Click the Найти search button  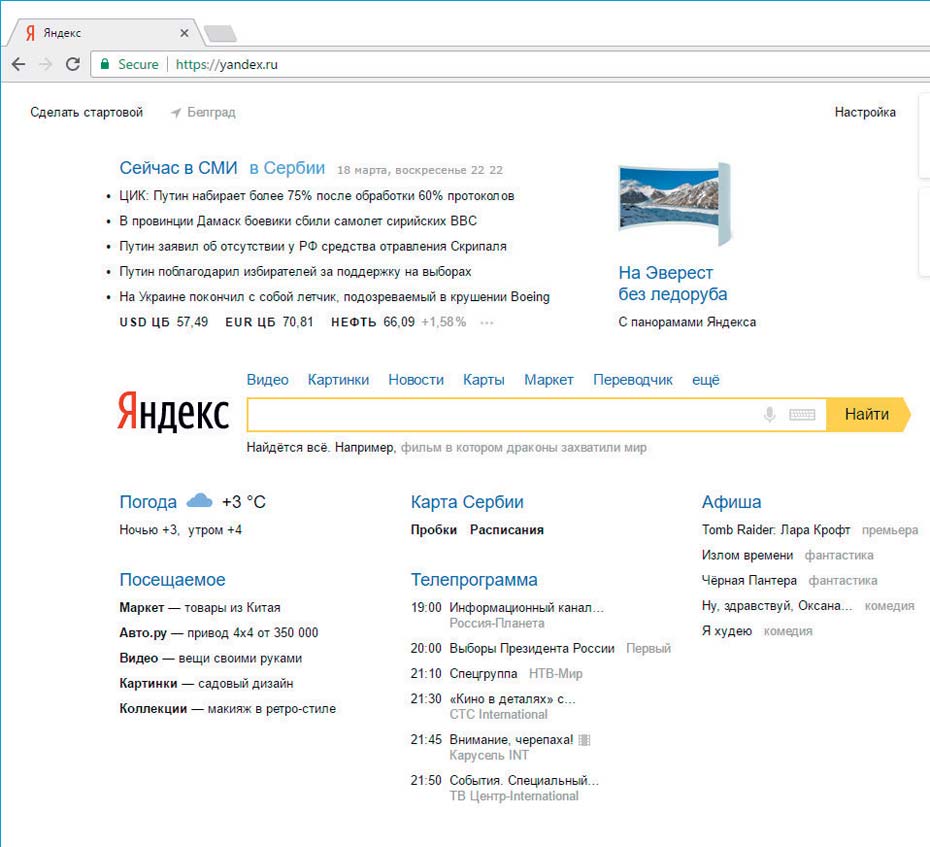868,414
